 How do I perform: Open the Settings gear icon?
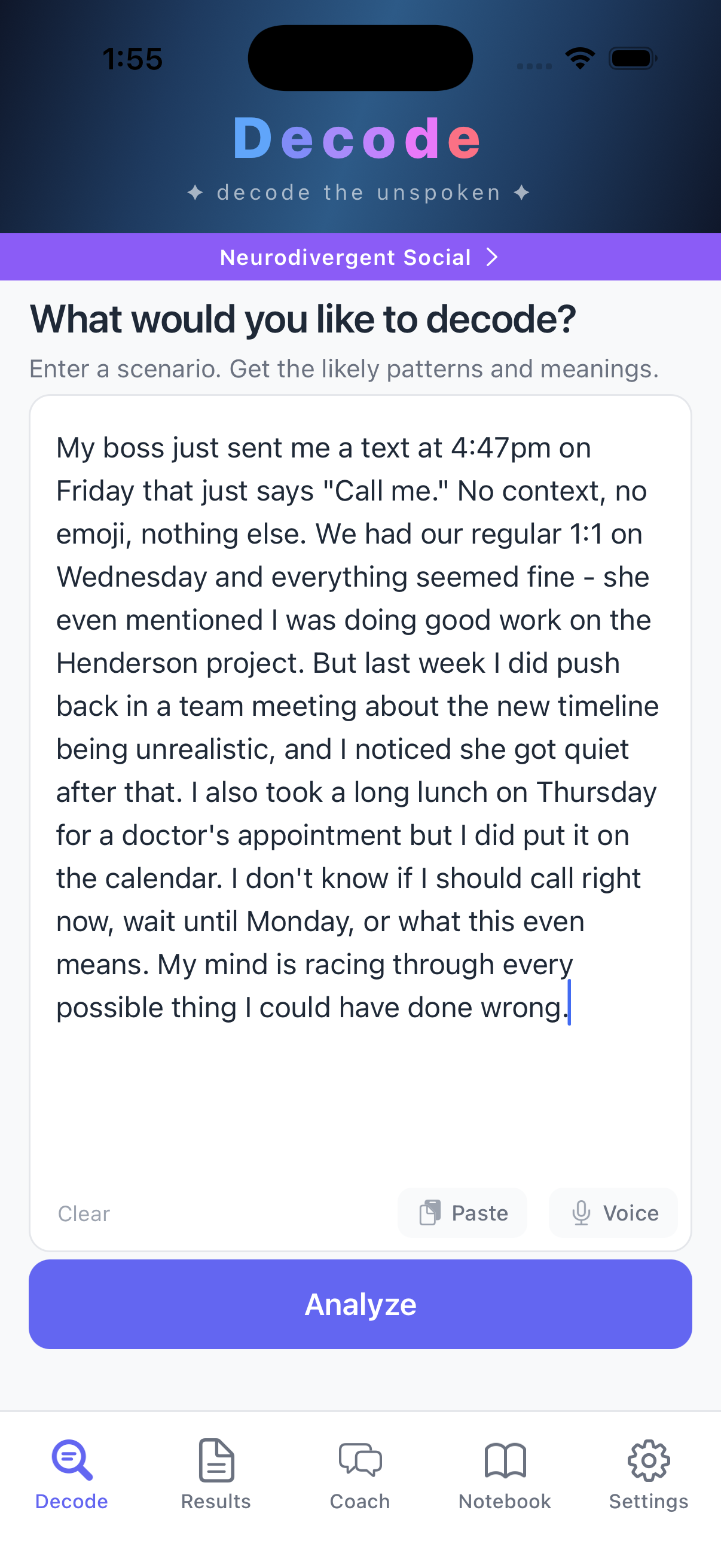[x=649, y=1459]
